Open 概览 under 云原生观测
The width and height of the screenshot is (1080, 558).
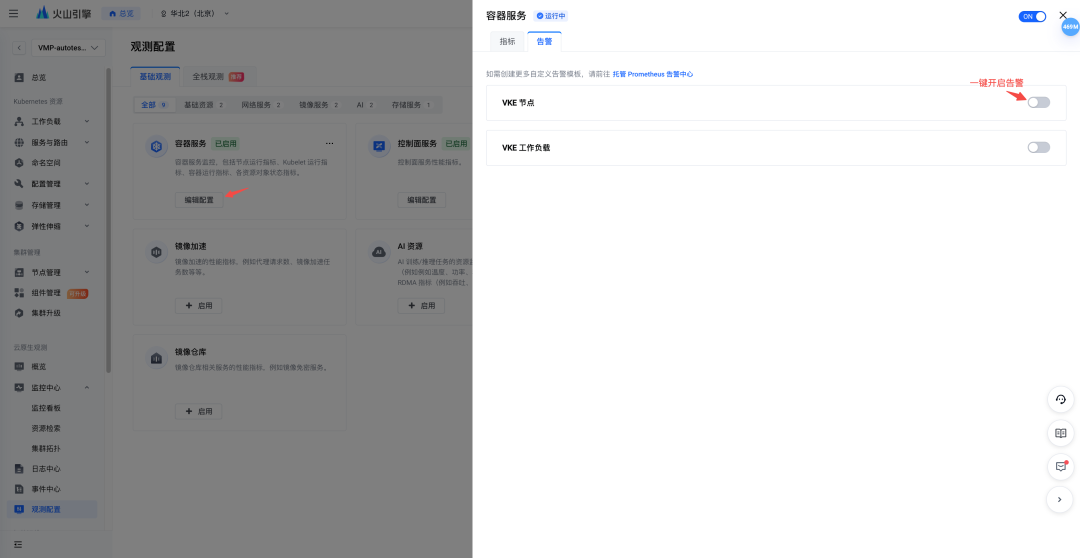pyautogui.click(x=39, y=366)
